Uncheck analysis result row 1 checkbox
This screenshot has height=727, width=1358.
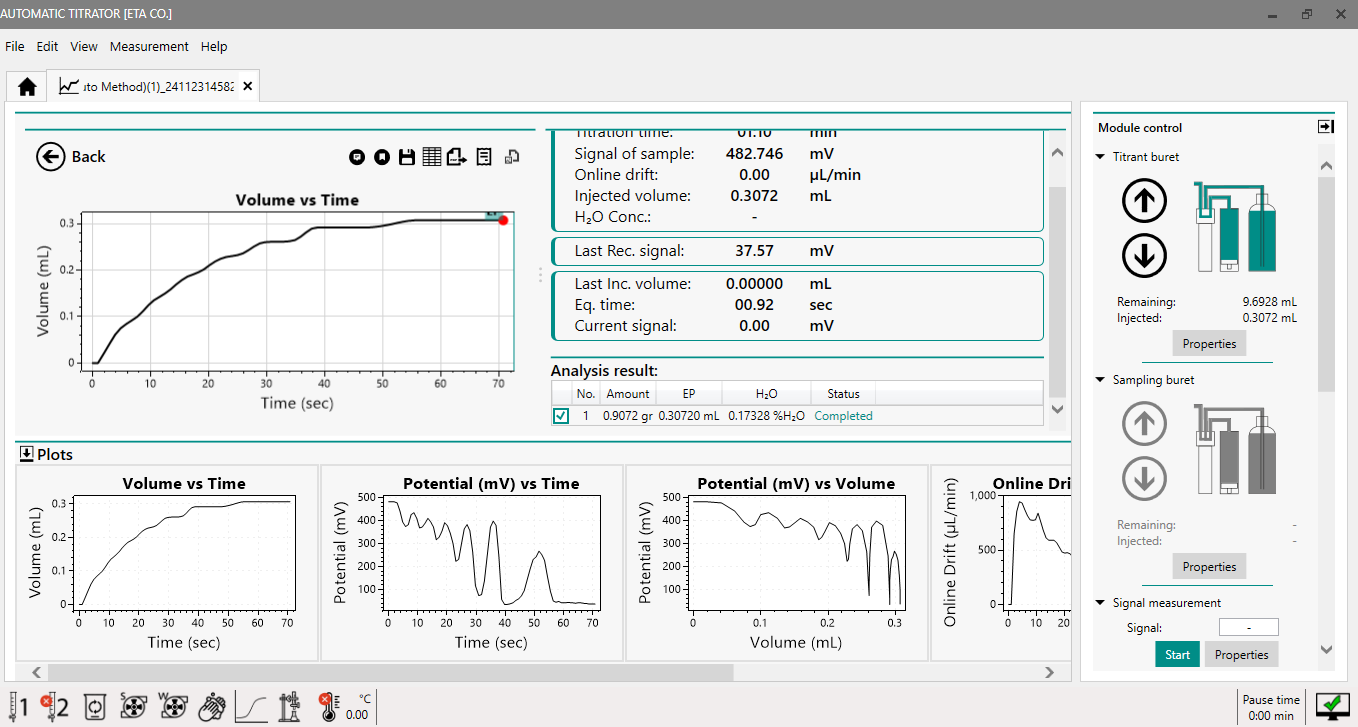561,416
